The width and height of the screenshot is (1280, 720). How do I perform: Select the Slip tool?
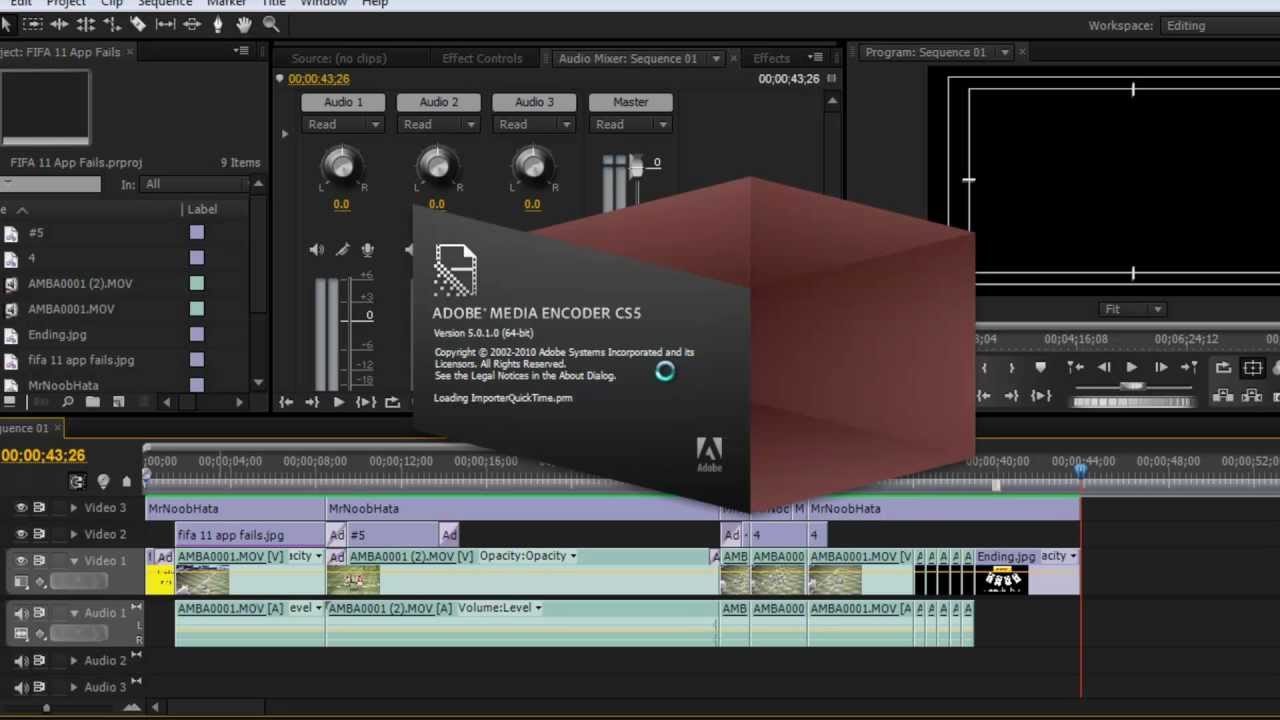[165, 24]
